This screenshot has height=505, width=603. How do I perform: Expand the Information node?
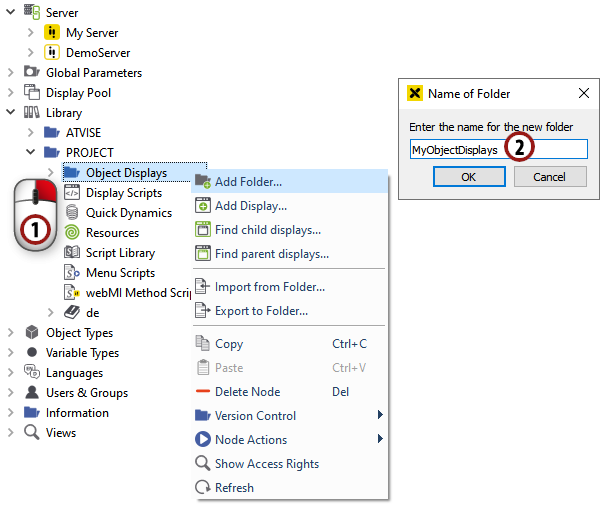11,412
